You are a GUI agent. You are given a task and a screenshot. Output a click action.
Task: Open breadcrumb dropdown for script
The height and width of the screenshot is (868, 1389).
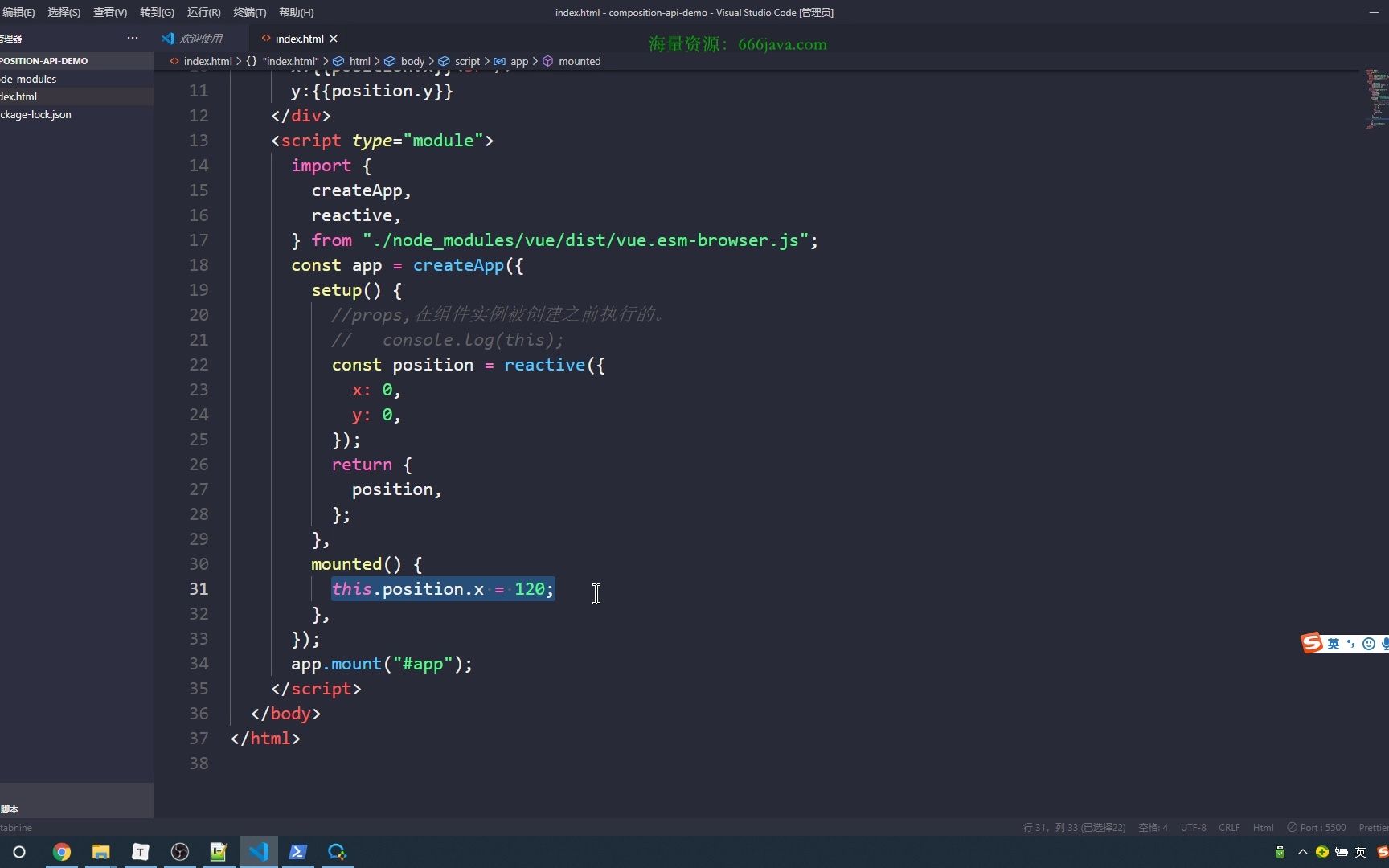[x=467, y=61]
